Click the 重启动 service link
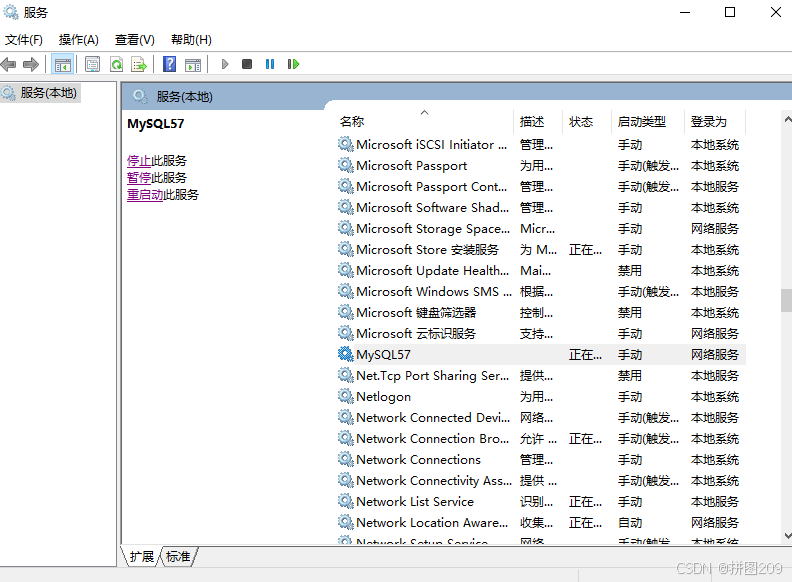 145,195
